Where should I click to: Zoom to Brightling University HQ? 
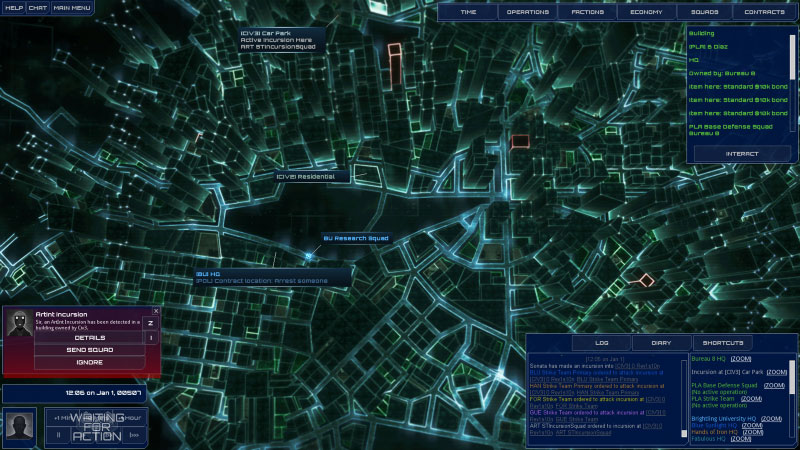(x=771, y=418)
